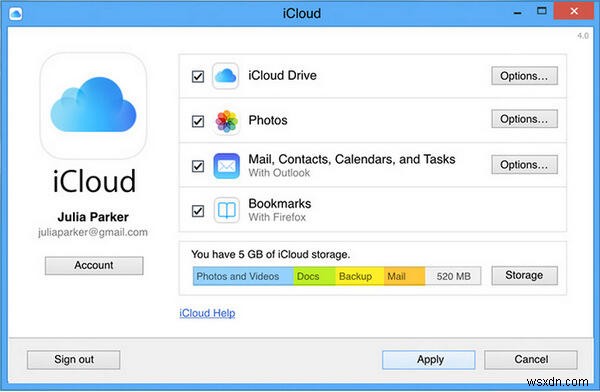Open Options for Mail, Contacts, Calendars
600x392 pixels.
(x=524, y=165)
